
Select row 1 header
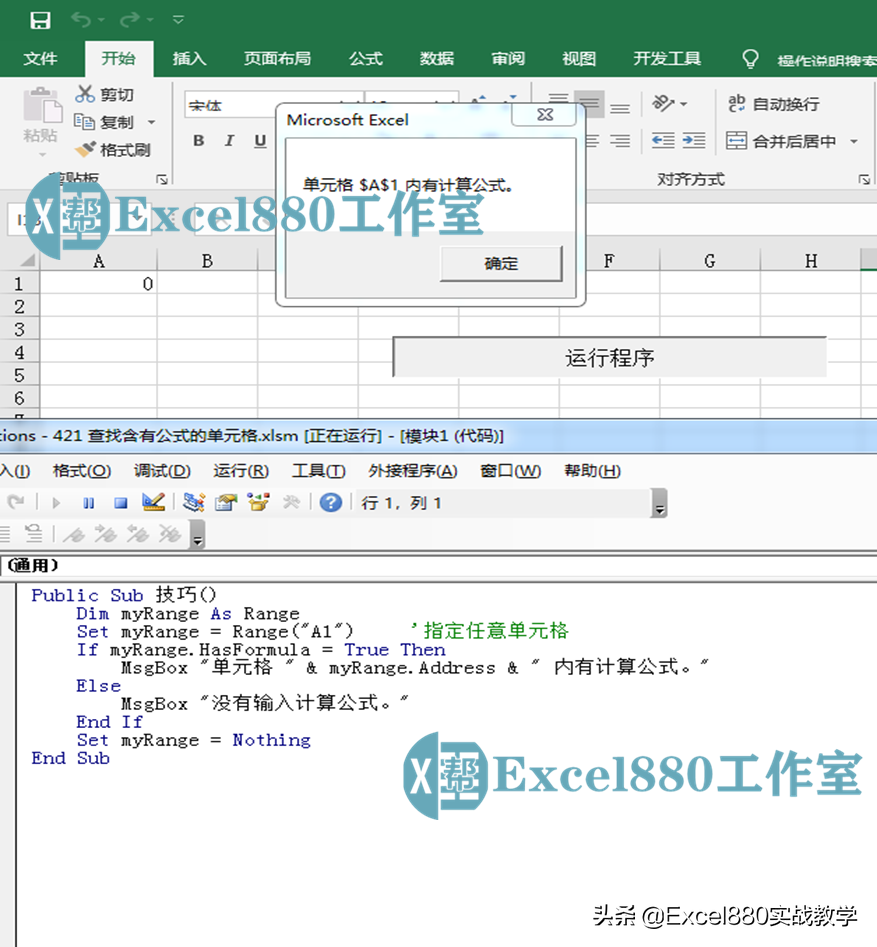click(x=19, y=283)
